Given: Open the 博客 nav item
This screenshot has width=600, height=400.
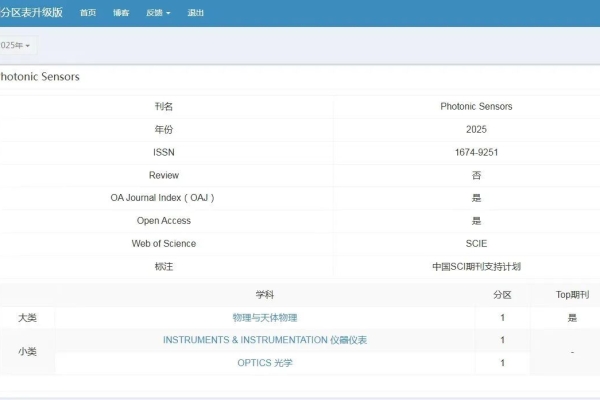Looking at the screenshot, I should pos(121,13).
